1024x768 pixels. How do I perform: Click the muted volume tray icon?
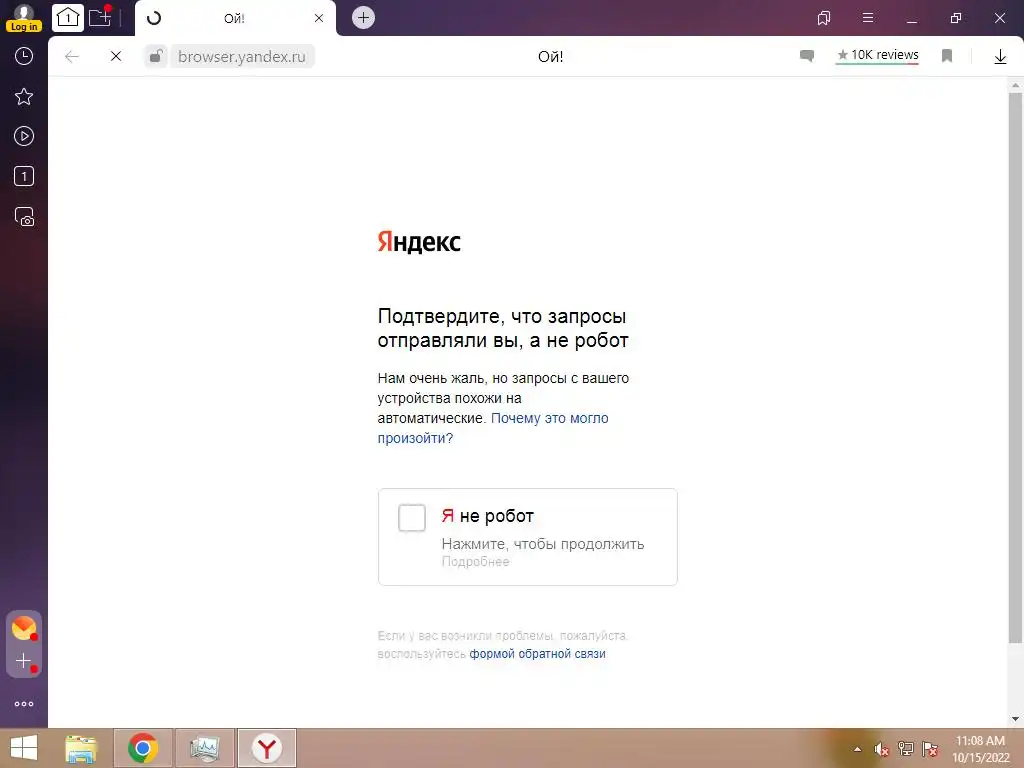pos(881,749)
